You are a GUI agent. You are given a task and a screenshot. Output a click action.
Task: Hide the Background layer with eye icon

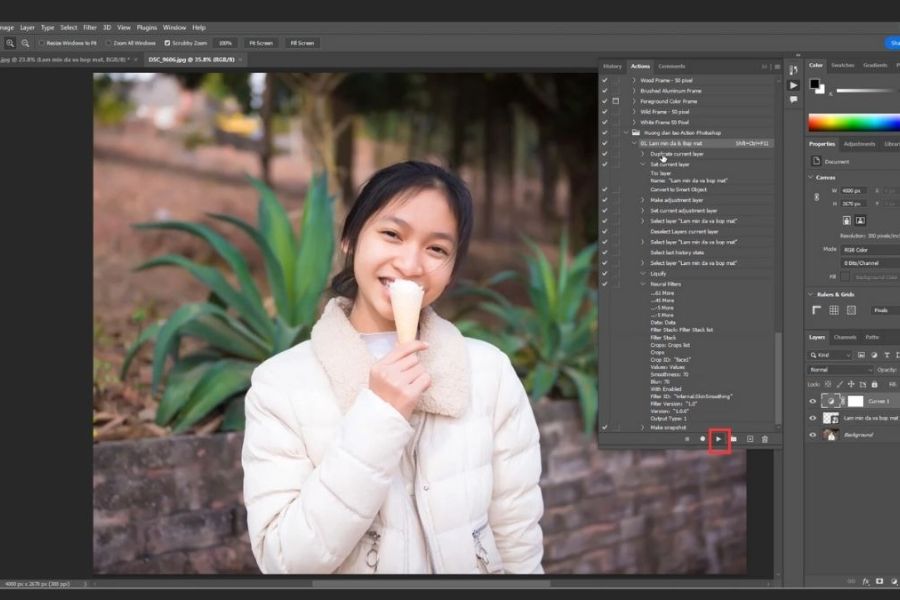tap(812, 435)
